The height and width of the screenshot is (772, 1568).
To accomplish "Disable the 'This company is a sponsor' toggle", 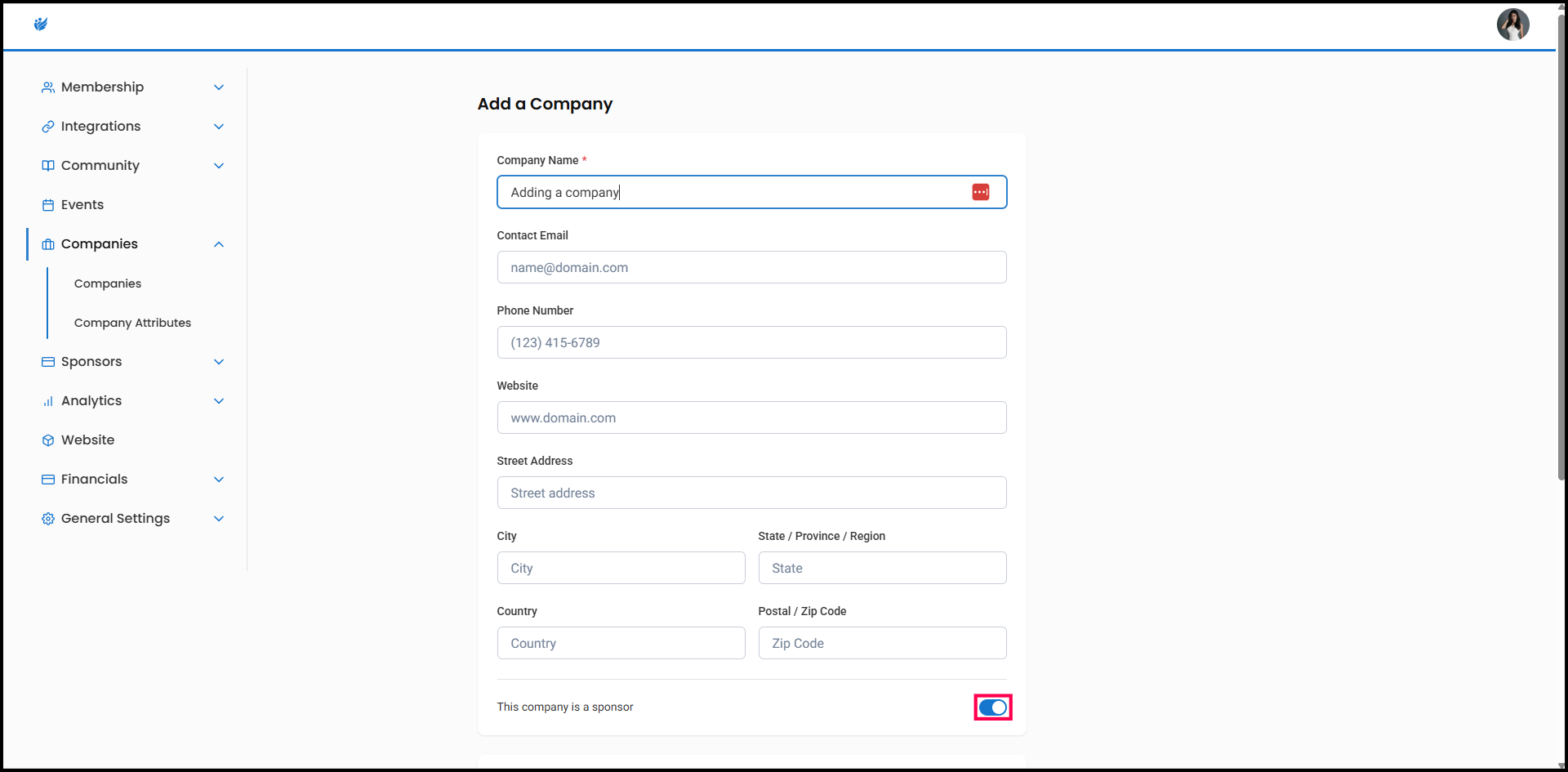I will pos(992,707).
